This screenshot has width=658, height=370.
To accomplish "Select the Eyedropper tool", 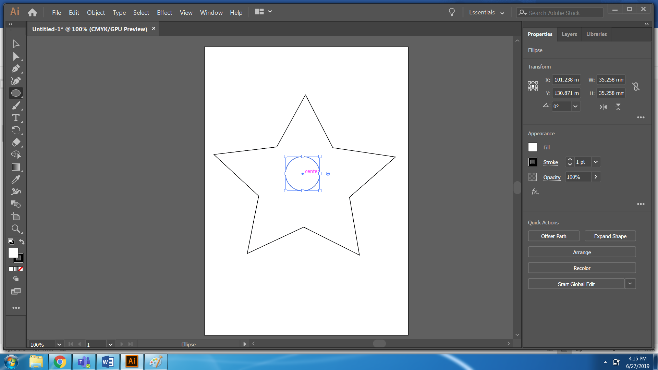I will click(x=16, y=179).
